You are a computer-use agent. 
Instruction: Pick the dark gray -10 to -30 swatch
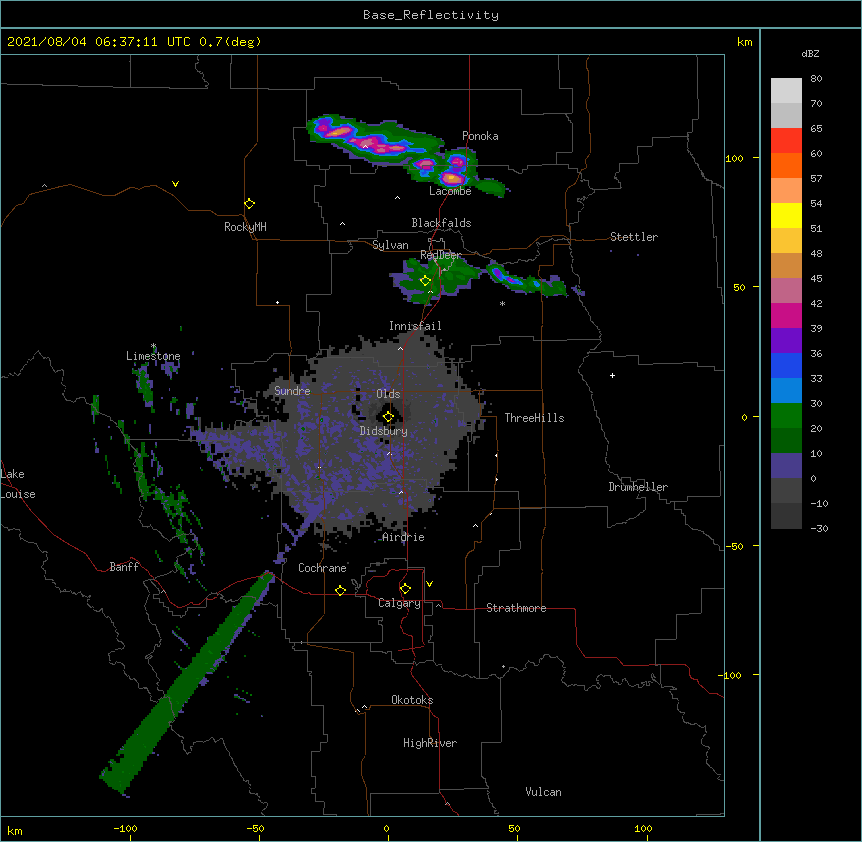click(x=786, y=516)
